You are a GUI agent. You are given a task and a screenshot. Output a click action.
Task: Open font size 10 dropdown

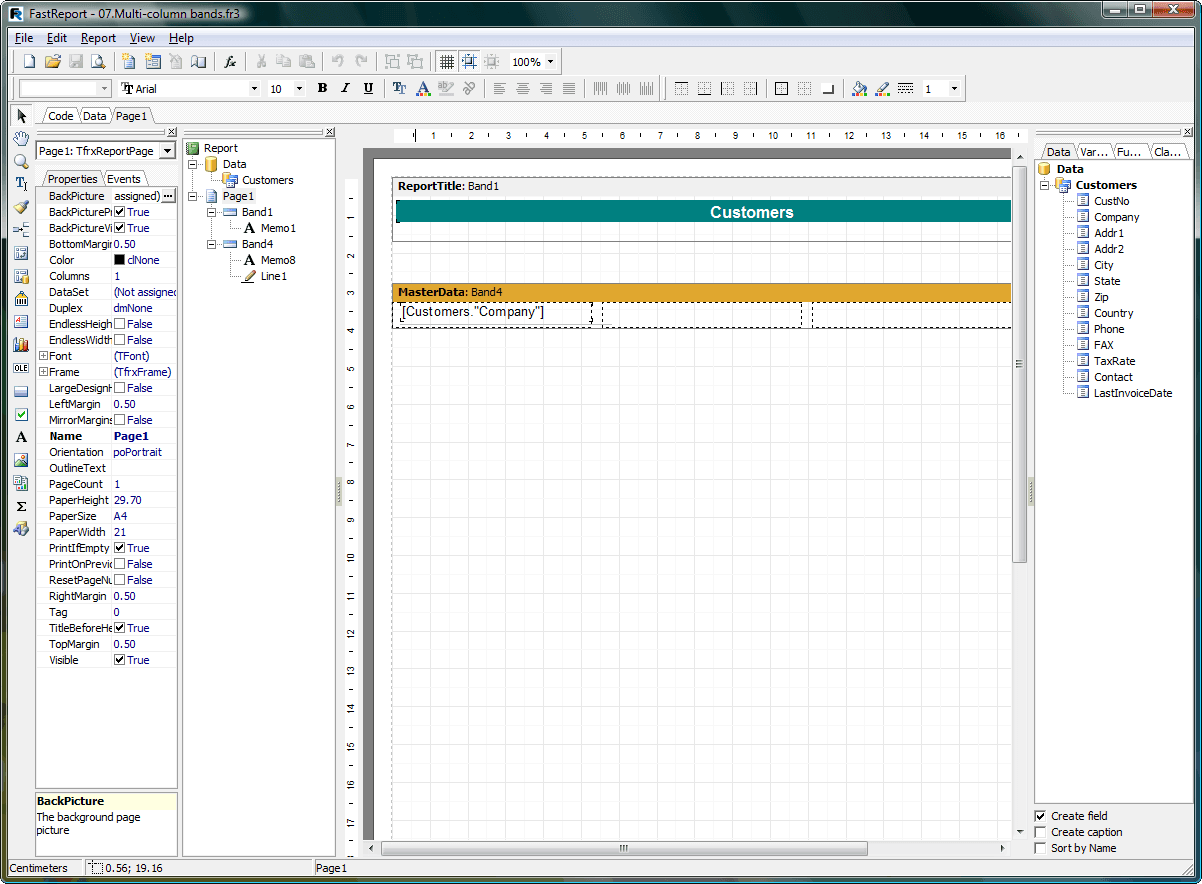coord(301,89)
